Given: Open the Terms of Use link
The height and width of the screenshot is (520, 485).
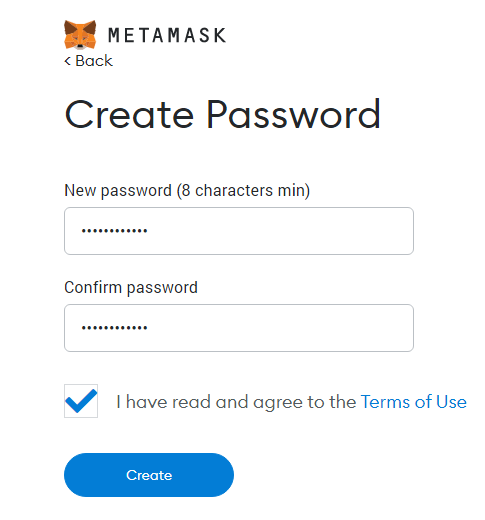Looking at the screenshot, I should pos(414,402).
